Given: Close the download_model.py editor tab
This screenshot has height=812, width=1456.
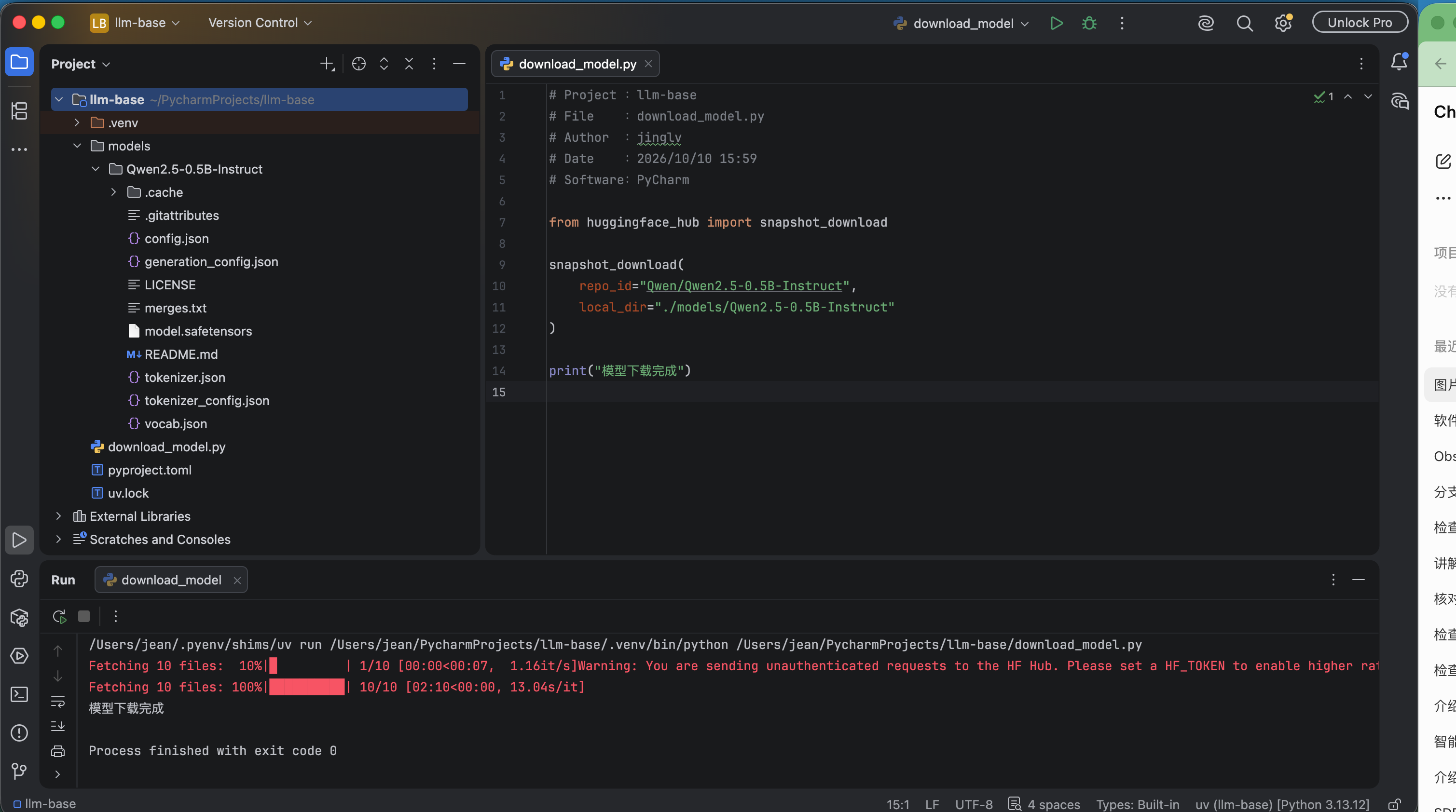Looking at the screenshot, I should 648,64.
